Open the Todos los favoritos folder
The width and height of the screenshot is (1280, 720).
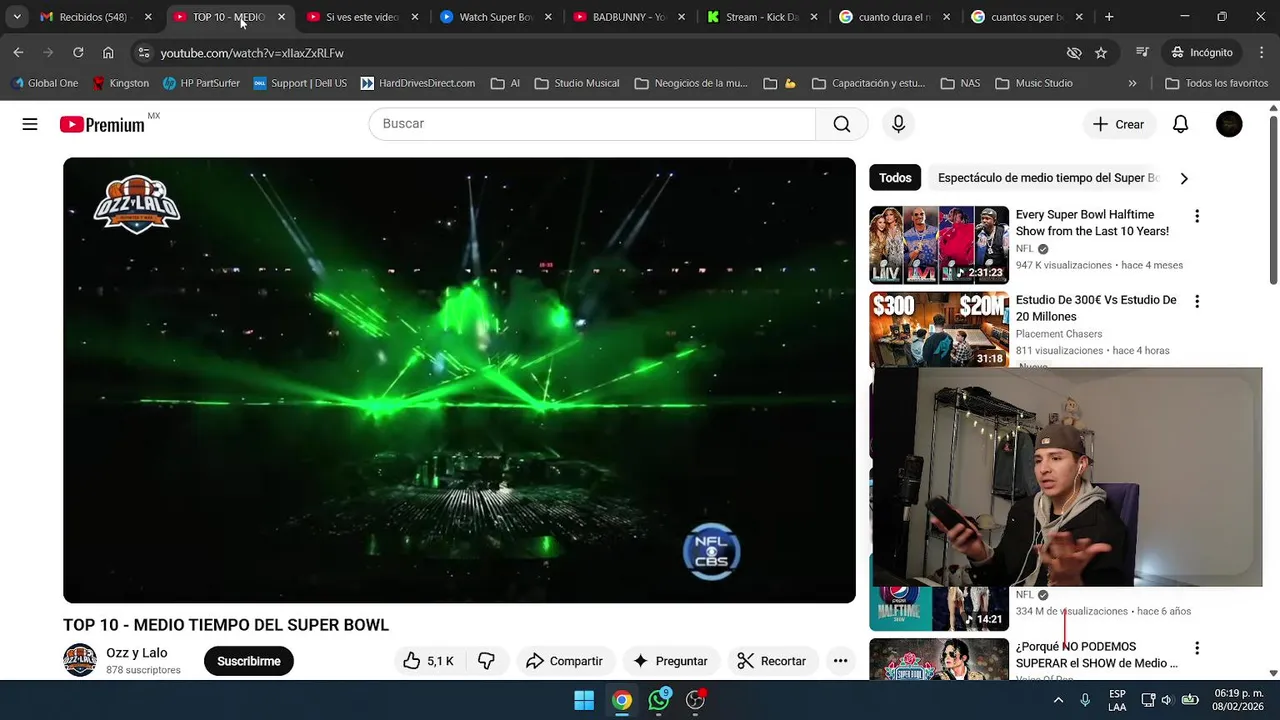(x=1217, y=83)
